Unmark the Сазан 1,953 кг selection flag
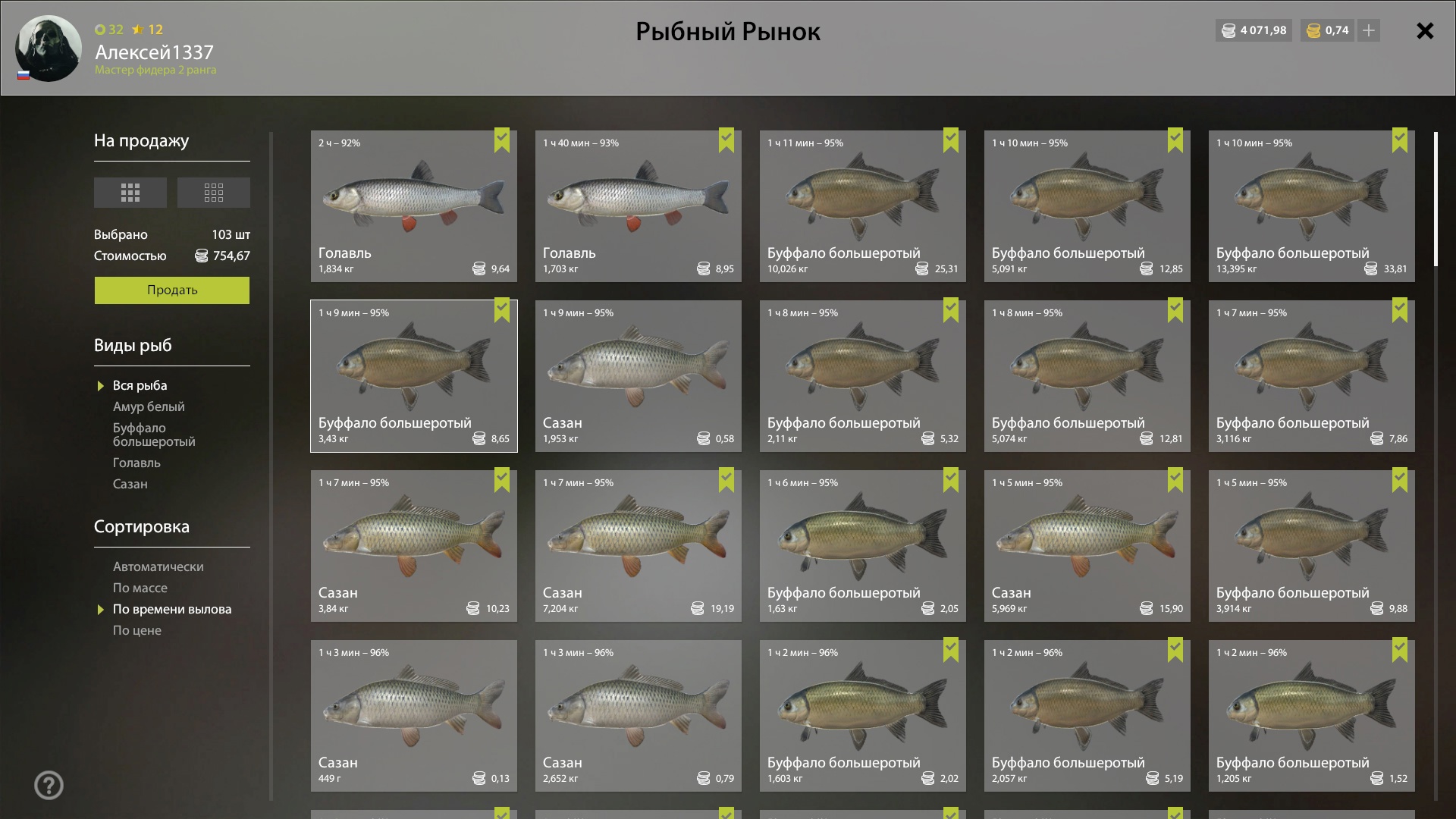This screenshot has height=819, width=1456. 726,310
